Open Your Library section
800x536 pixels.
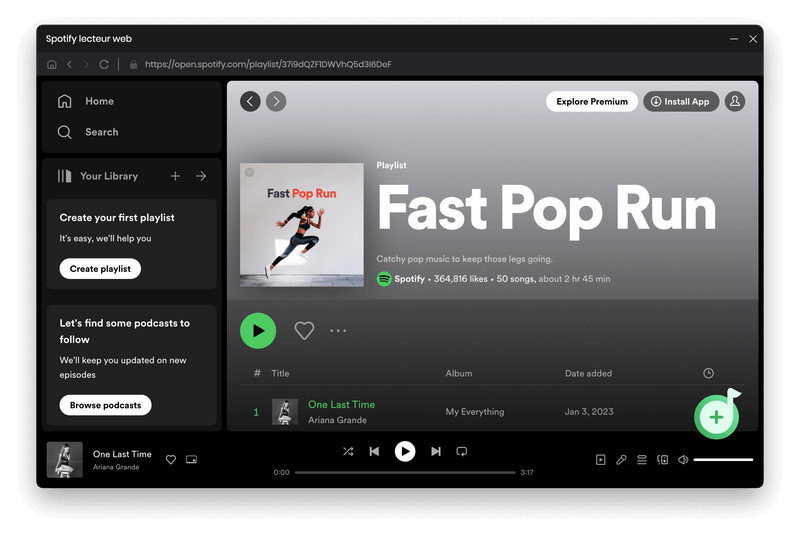[x=98, y=176]
